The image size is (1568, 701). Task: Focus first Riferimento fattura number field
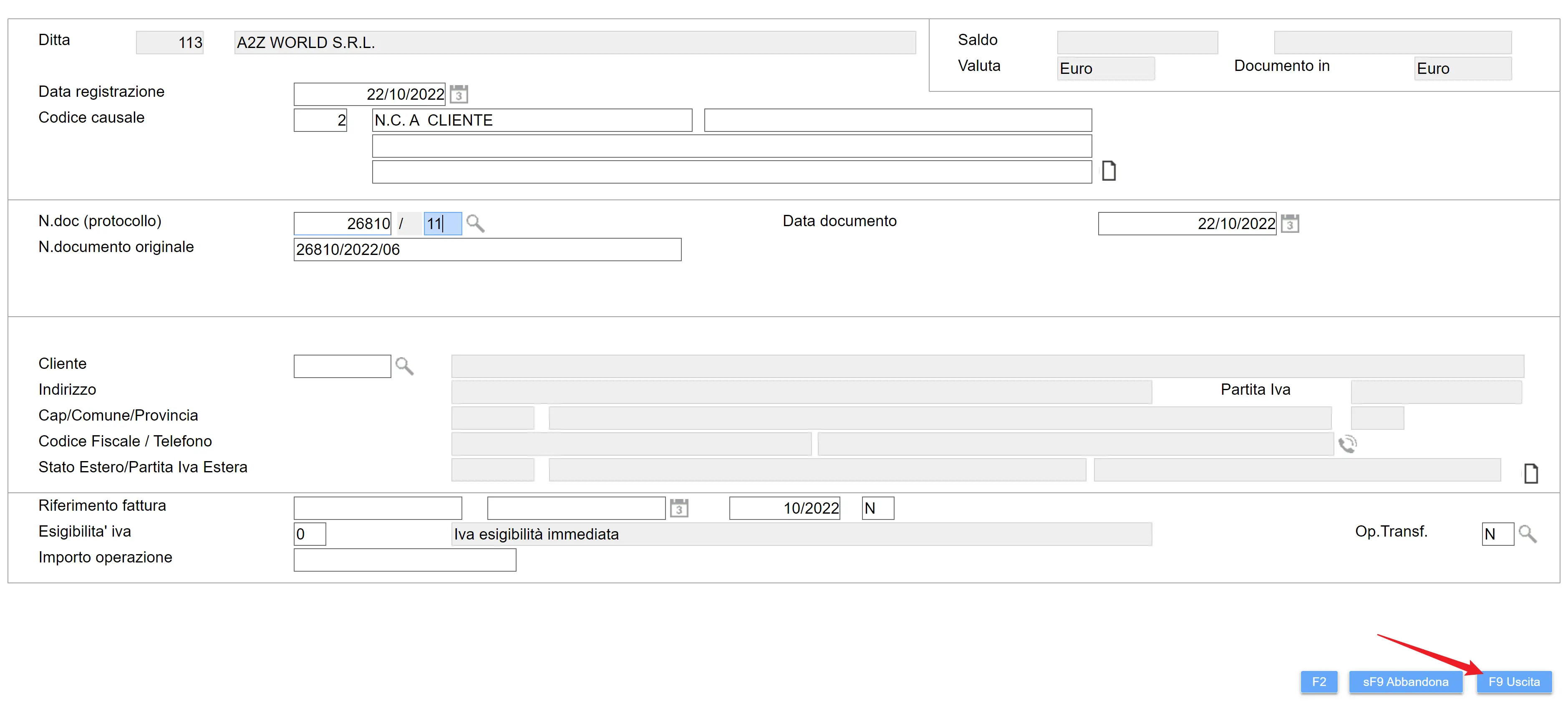[x=377, y=508]
